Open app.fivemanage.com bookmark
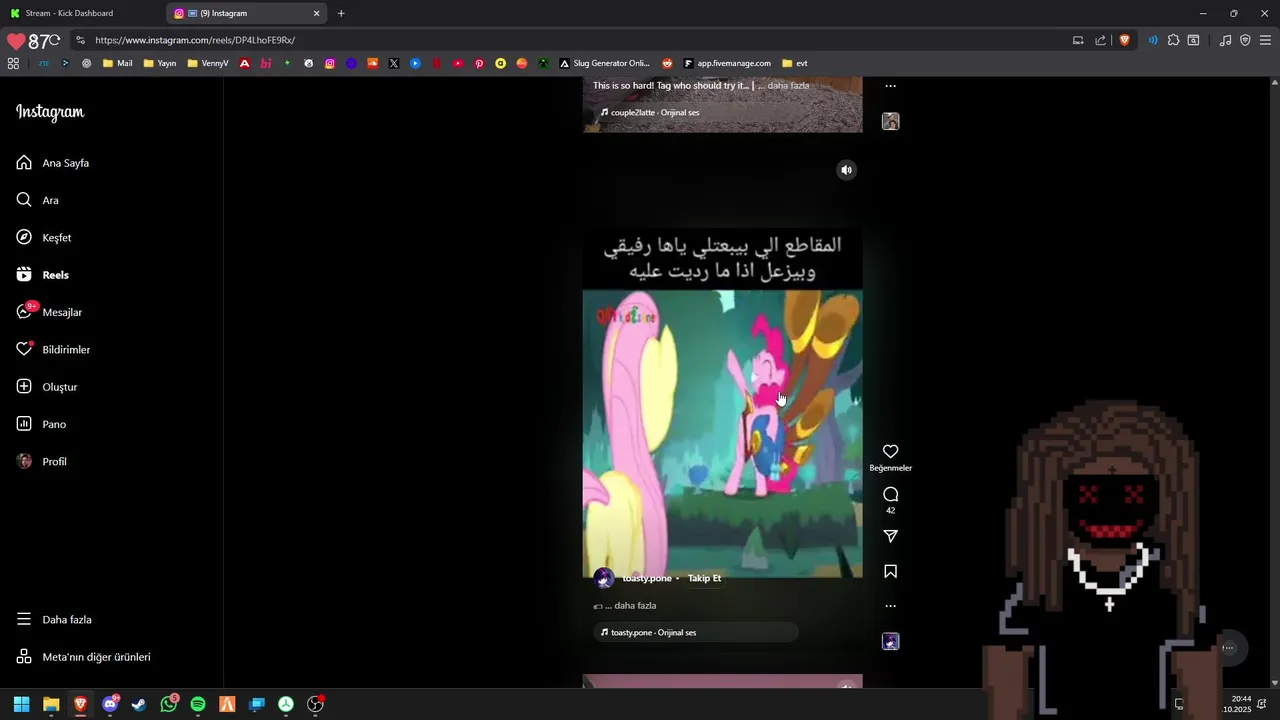This screenshot has height=720, width=1280. [x=727, y=63]
